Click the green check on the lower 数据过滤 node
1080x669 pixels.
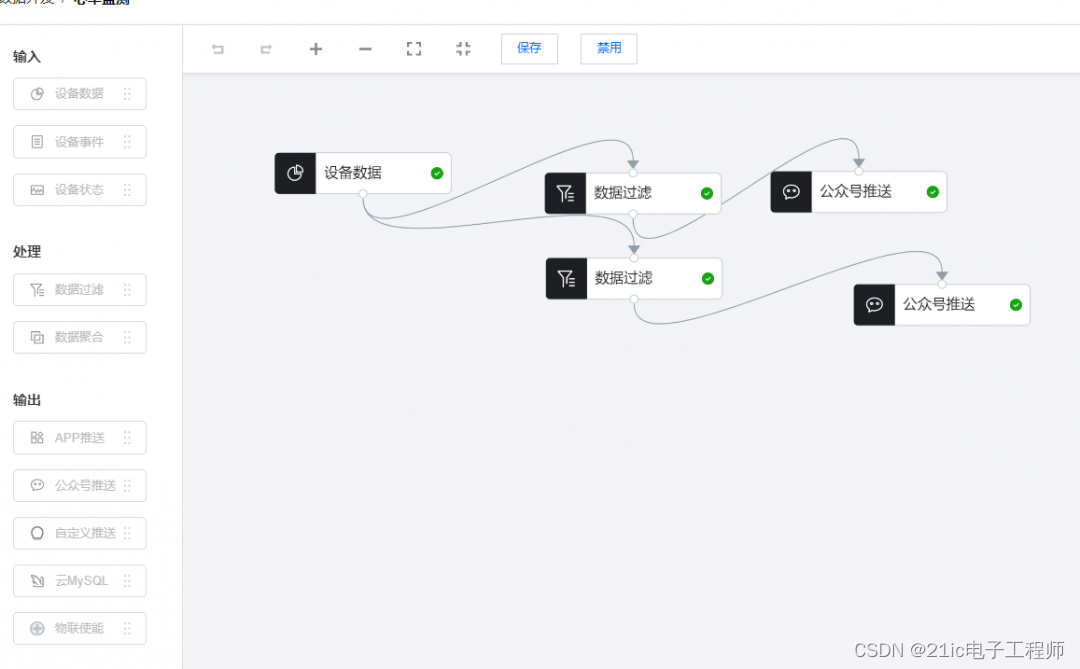pyautogui.click(x=707, y=278)
